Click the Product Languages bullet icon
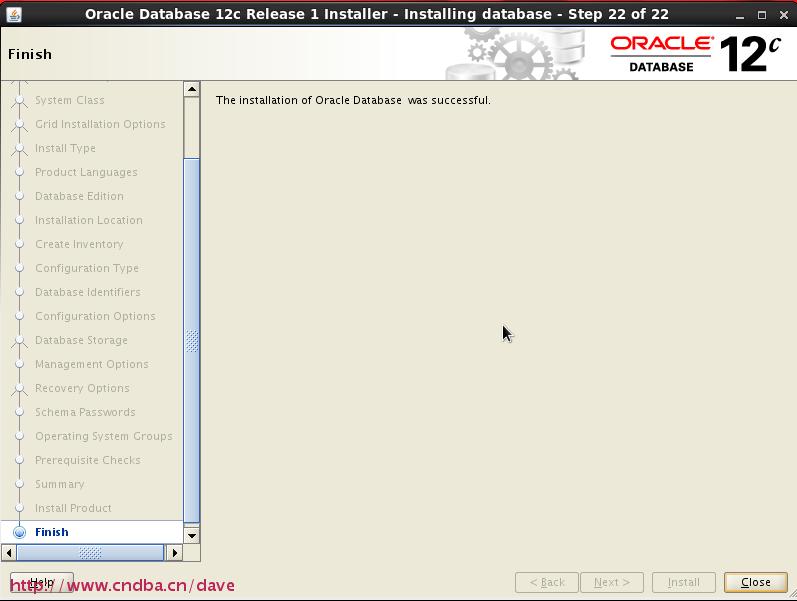The image size is (797, 601). 19,172
